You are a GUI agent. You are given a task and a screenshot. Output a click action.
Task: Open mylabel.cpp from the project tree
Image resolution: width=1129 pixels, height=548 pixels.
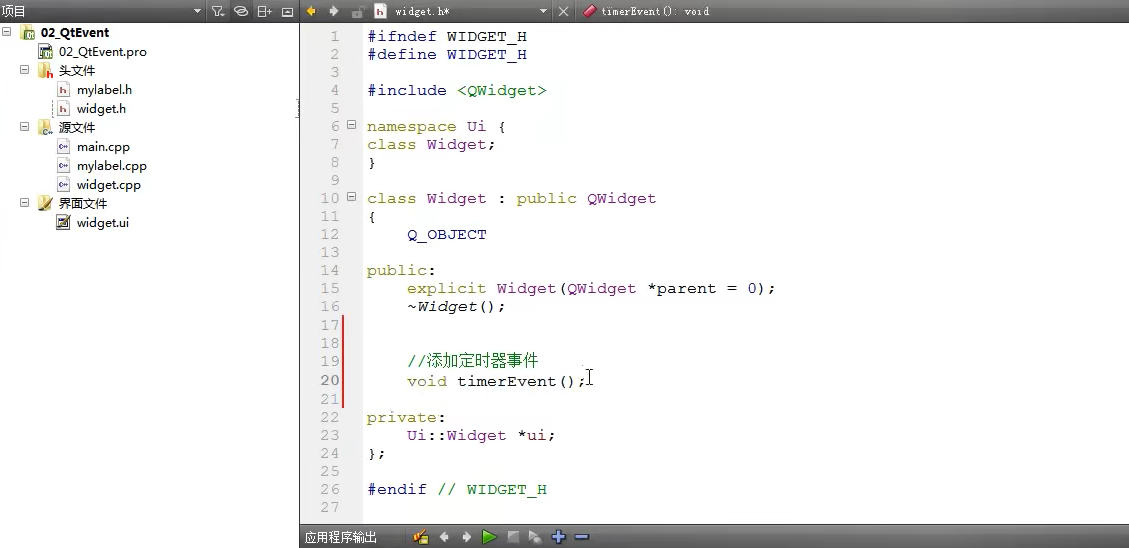112,166
